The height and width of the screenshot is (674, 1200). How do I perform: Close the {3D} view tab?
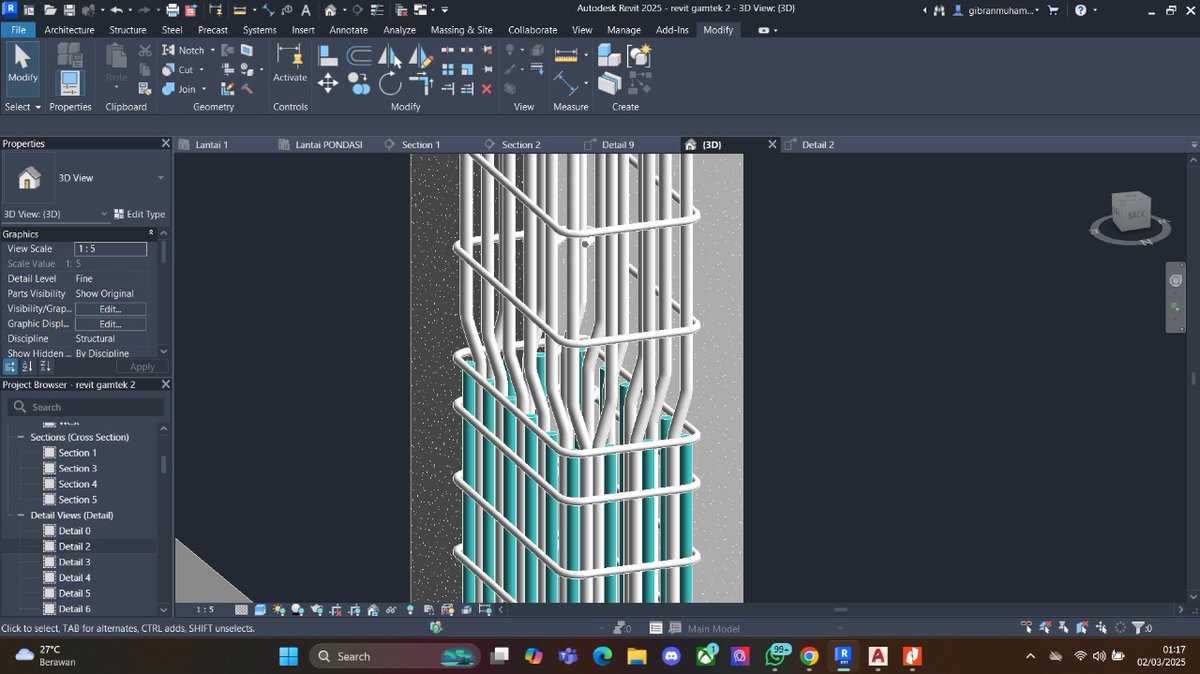coord(771,145)
